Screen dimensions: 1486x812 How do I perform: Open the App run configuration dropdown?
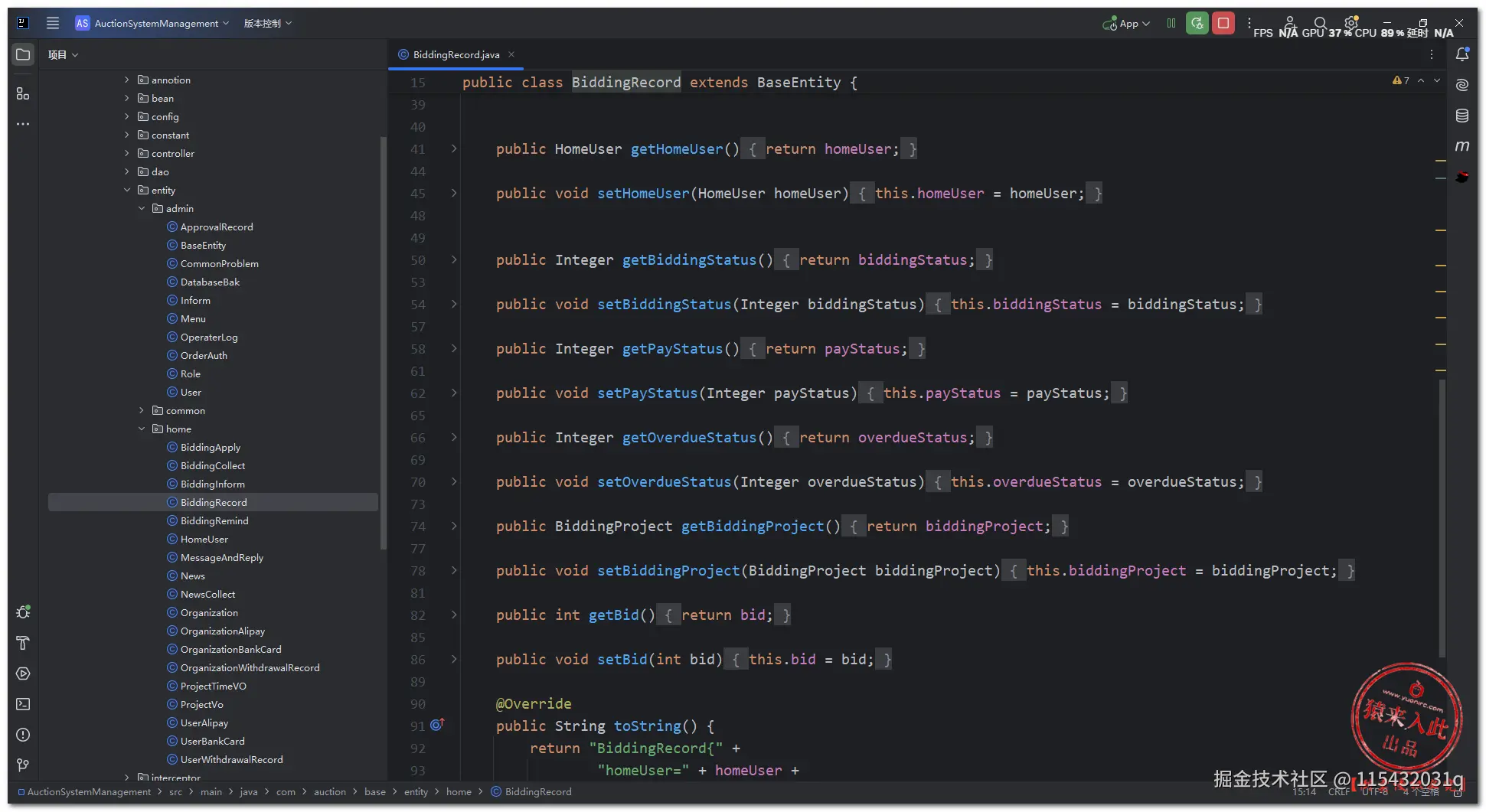1126,23
